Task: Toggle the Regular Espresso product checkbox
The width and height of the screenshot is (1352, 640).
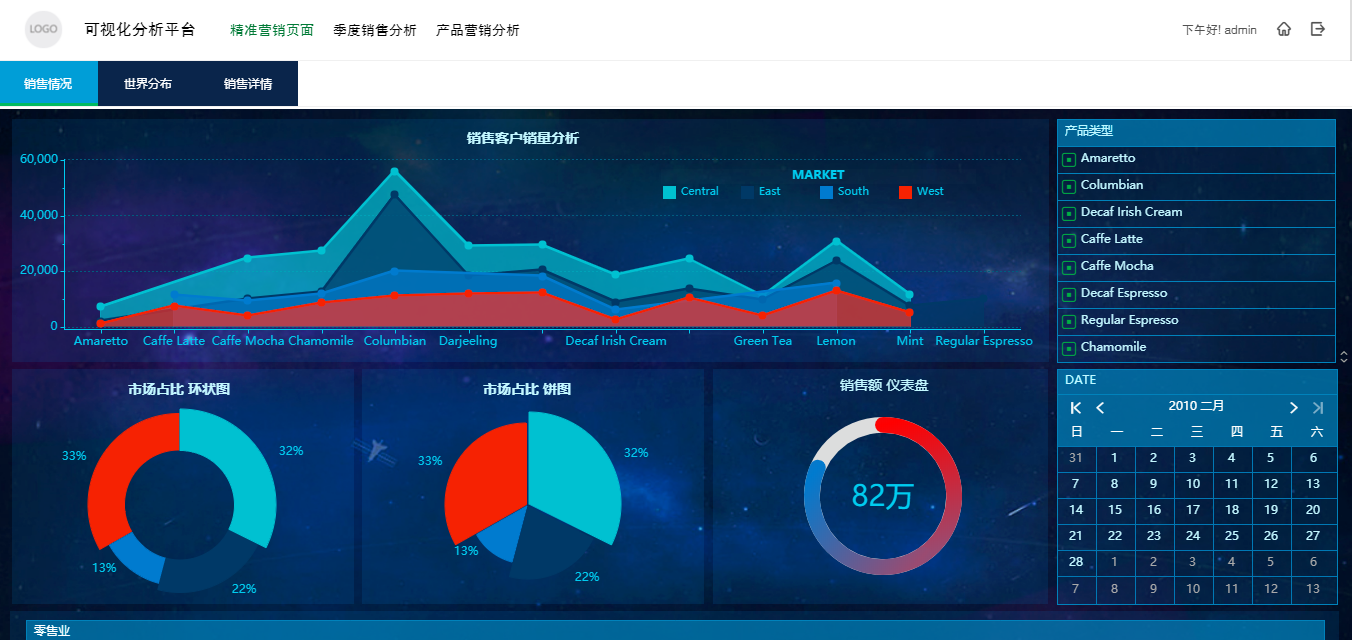Action: (x=1069, y=321)
